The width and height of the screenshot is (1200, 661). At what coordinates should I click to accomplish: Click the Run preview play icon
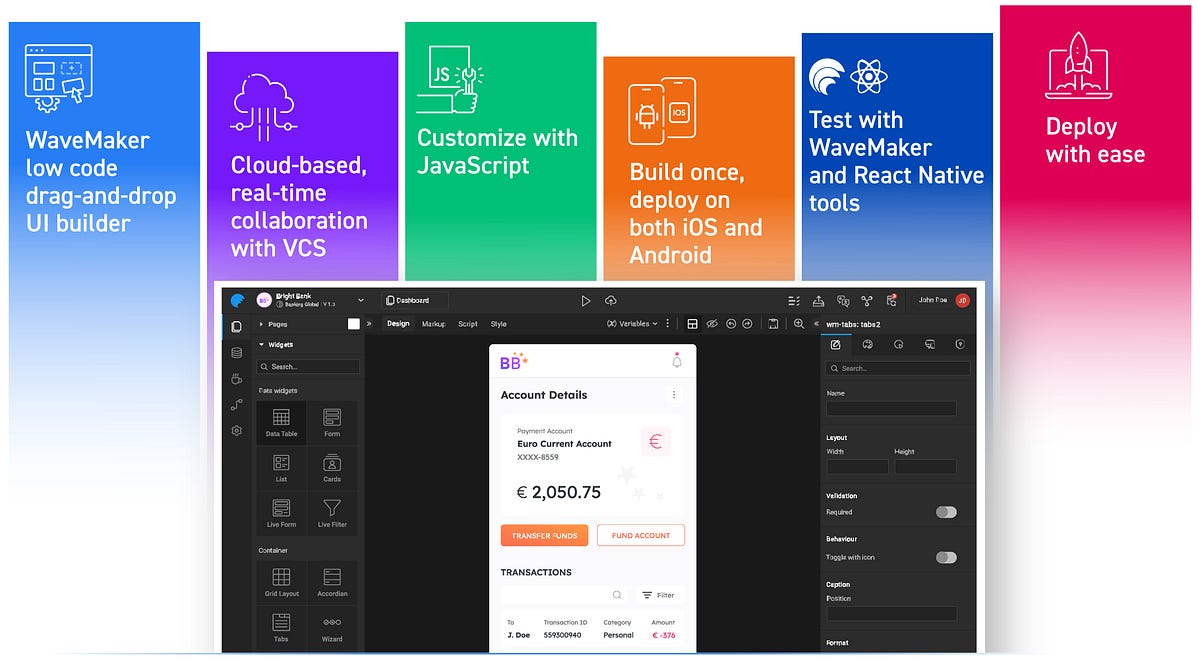[x=585, y=301]
